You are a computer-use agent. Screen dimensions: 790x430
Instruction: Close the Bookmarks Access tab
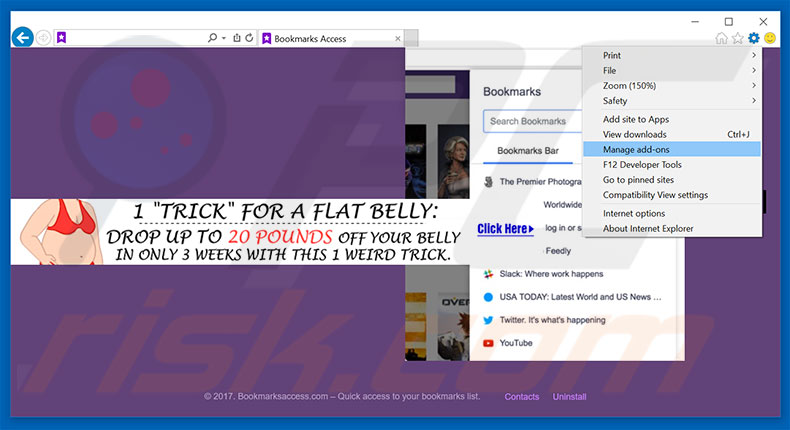coord(398,38)
